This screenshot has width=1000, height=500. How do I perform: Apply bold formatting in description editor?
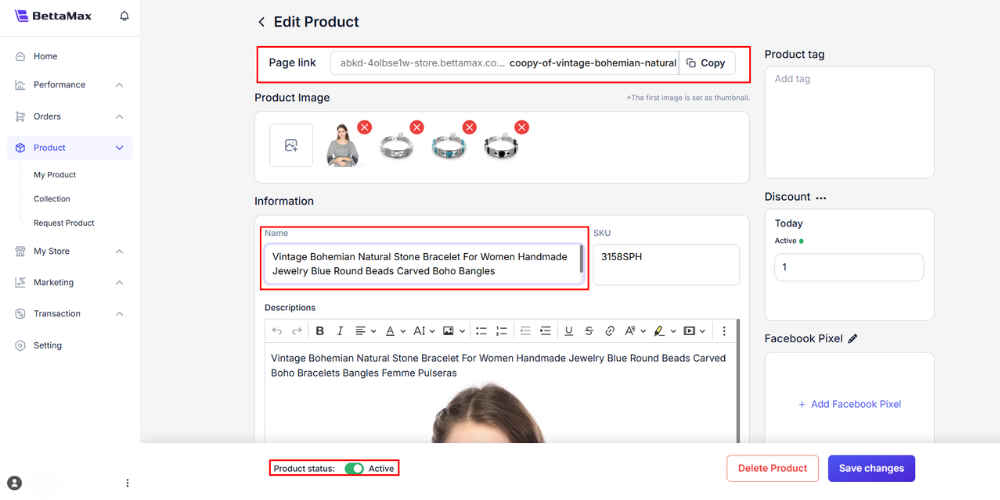click(320, 331)
